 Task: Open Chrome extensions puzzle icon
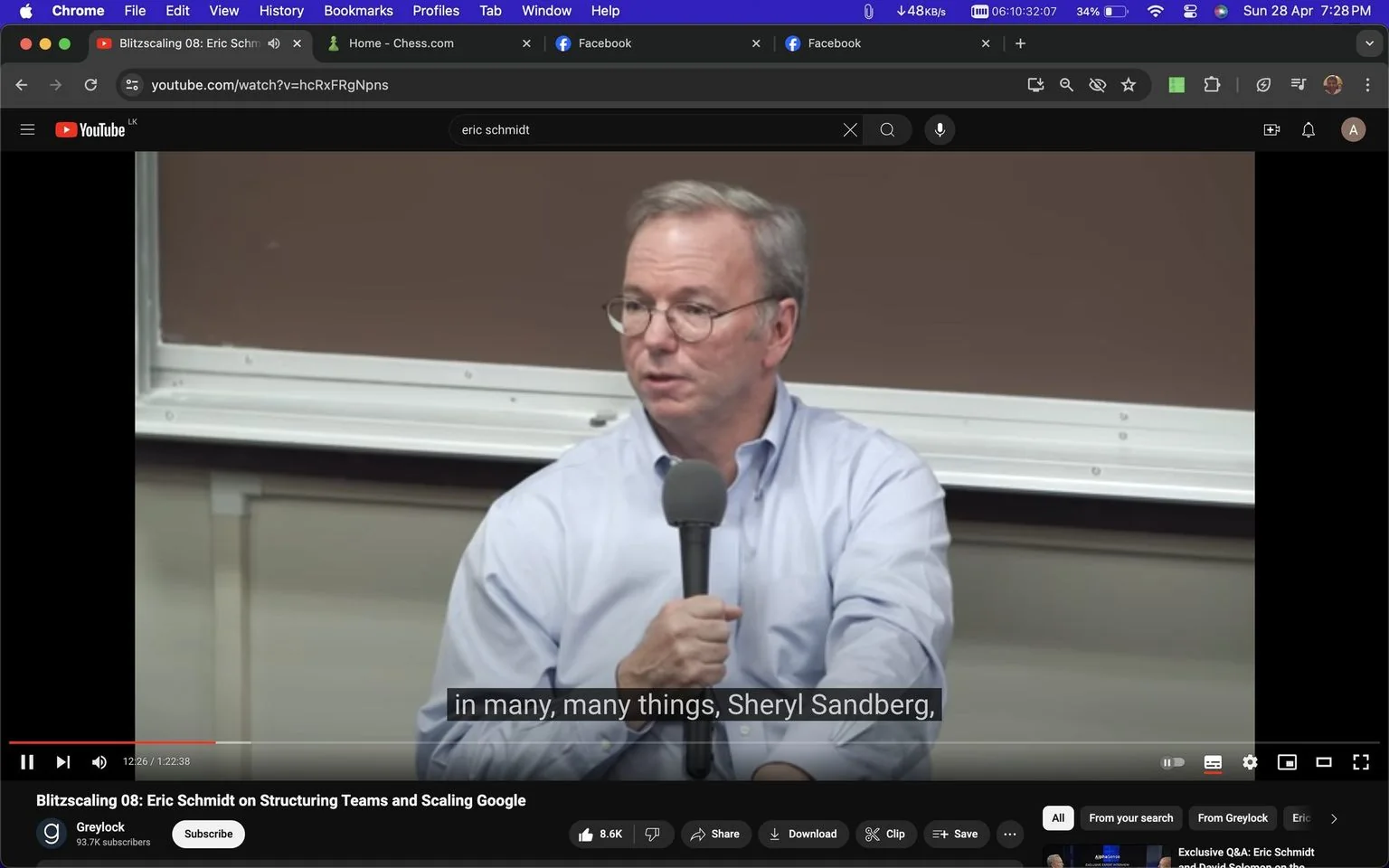coord(1212,85)
